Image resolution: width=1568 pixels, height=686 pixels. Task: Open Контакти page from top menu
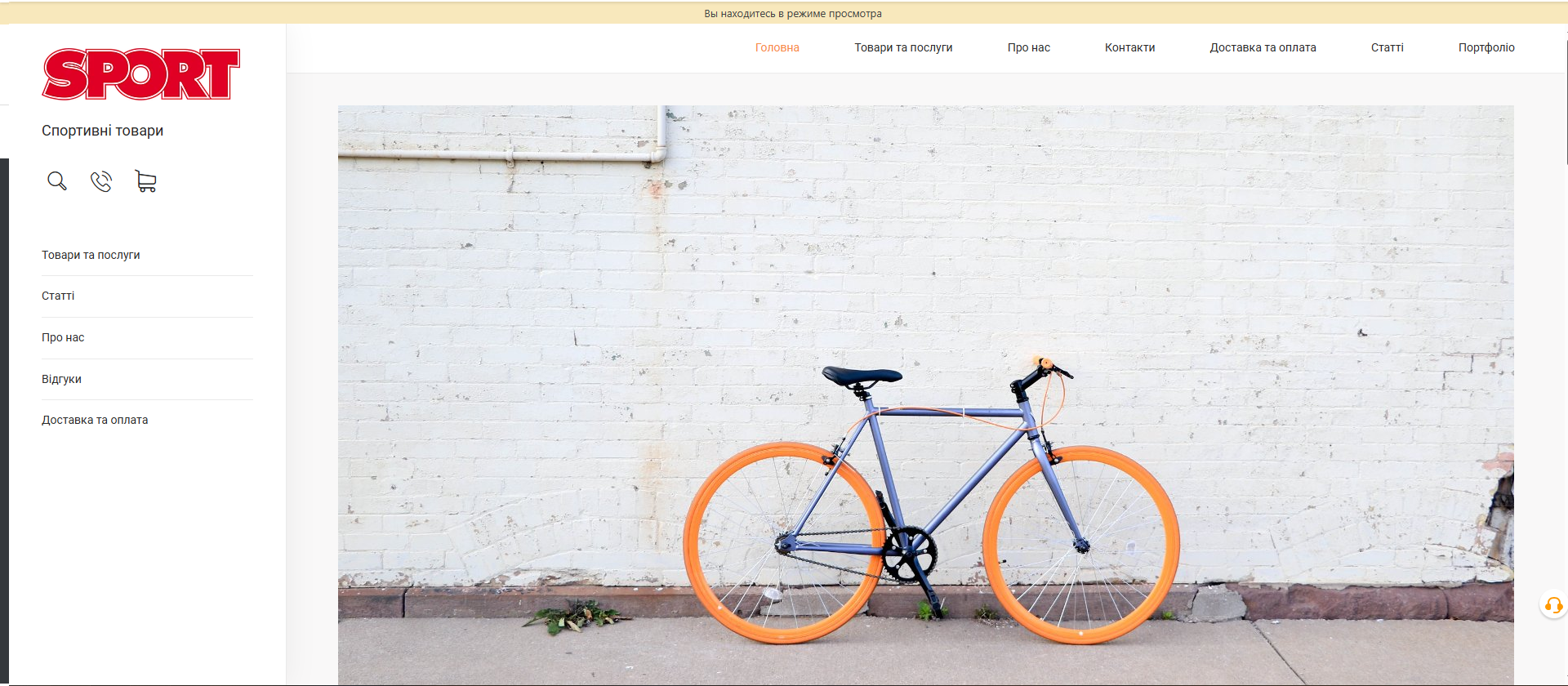coord(1129,47)
